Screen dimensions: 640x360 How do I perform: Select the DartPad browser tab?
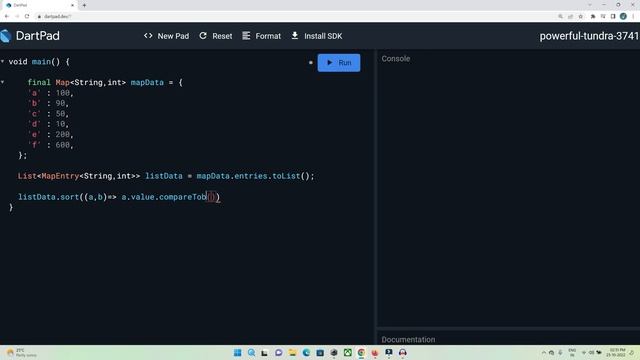click(x=39, y=5)
